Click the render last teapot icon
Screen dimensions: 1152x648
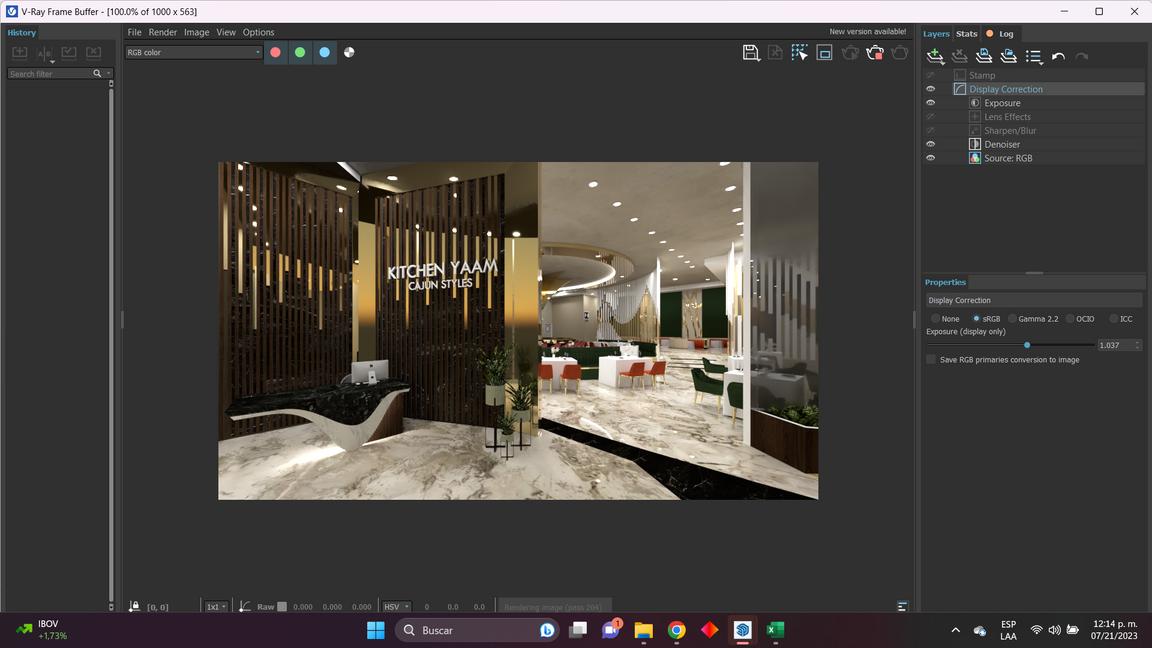coord(899,53)
